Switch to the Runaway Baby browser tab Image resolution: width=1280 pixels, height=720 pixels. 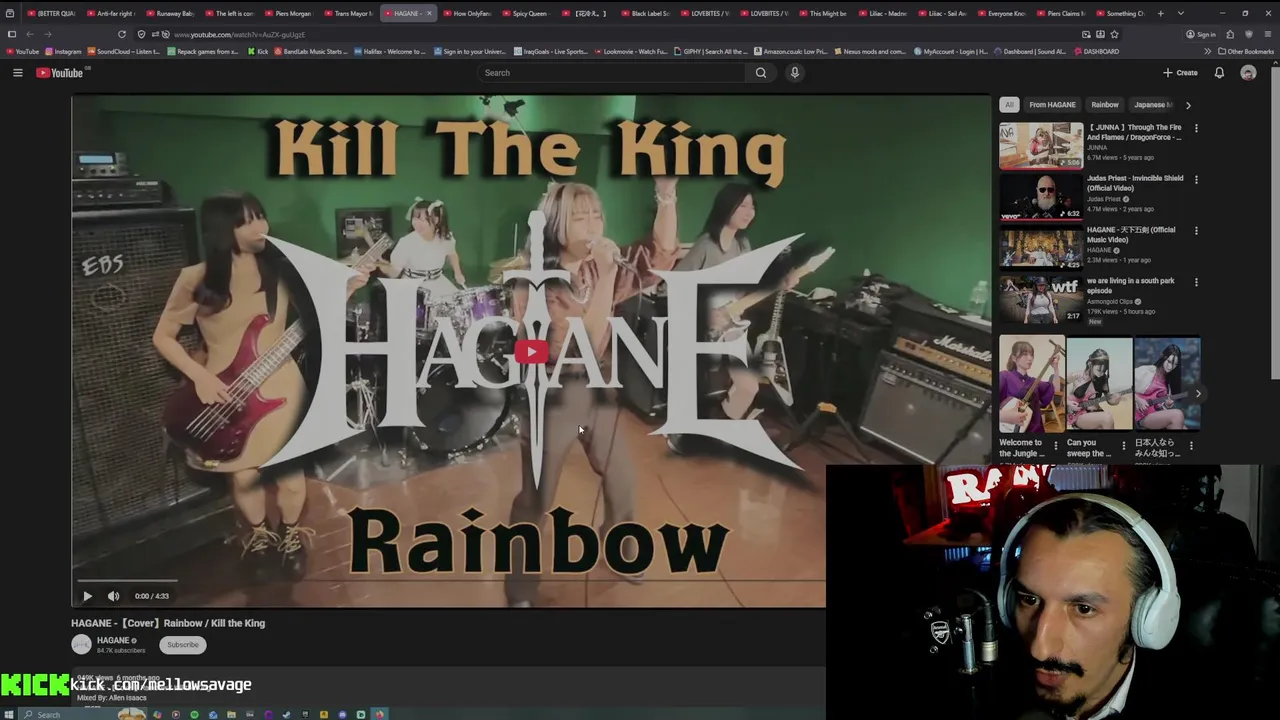(x=172, y=13)
